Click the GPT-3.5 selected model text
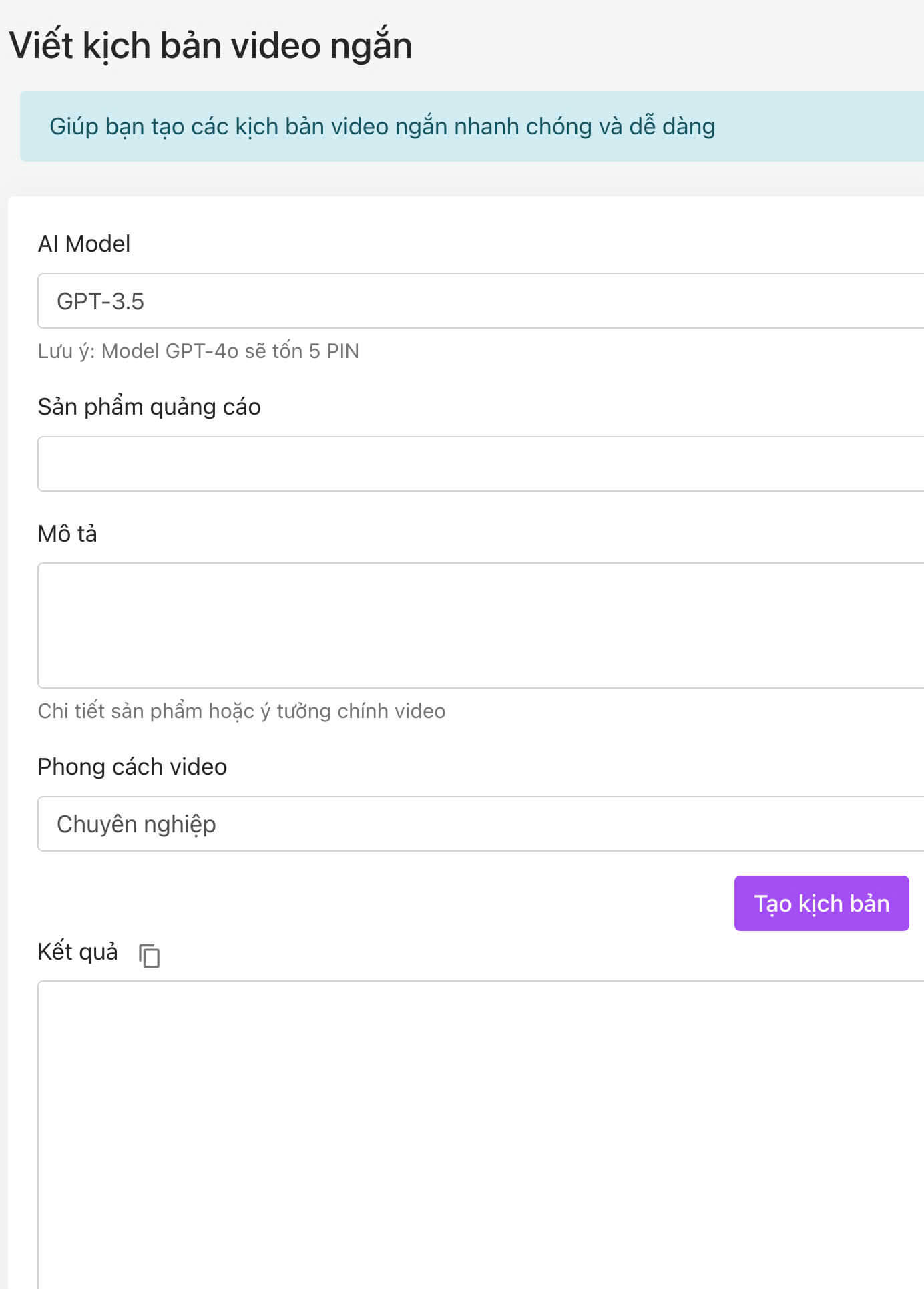The height and width of the screenshot is (1289, 924). click(x=100, y=302)
